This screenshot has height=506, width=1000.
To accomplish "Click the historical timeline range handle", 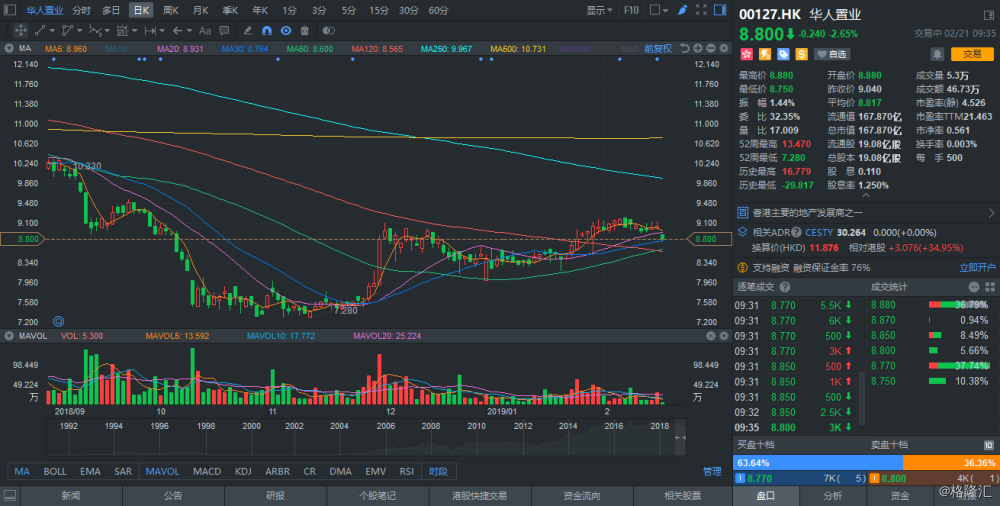I will [680, 438].
